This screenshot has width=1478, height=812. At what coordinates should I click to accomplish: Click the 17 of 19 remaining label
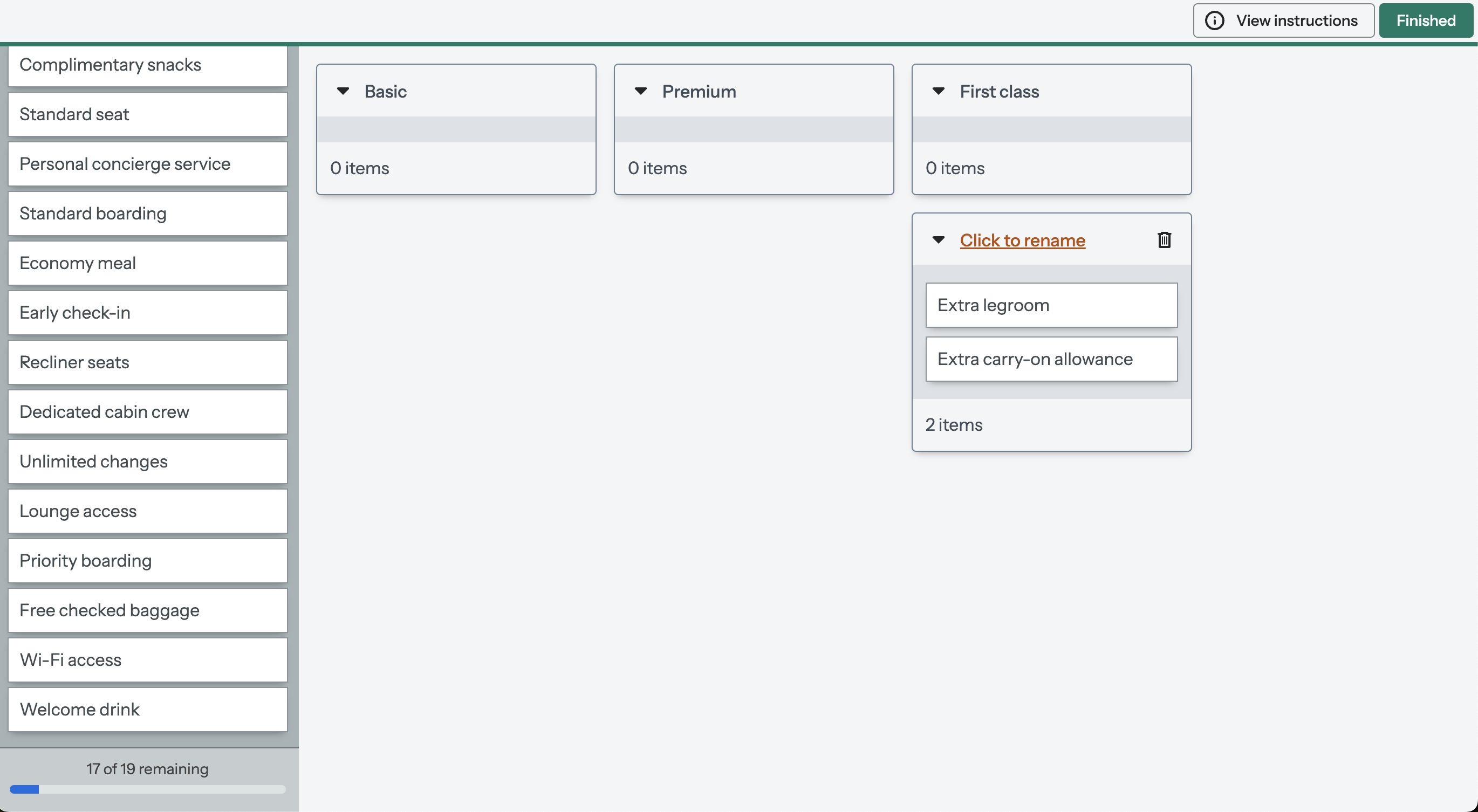(147, 769)
